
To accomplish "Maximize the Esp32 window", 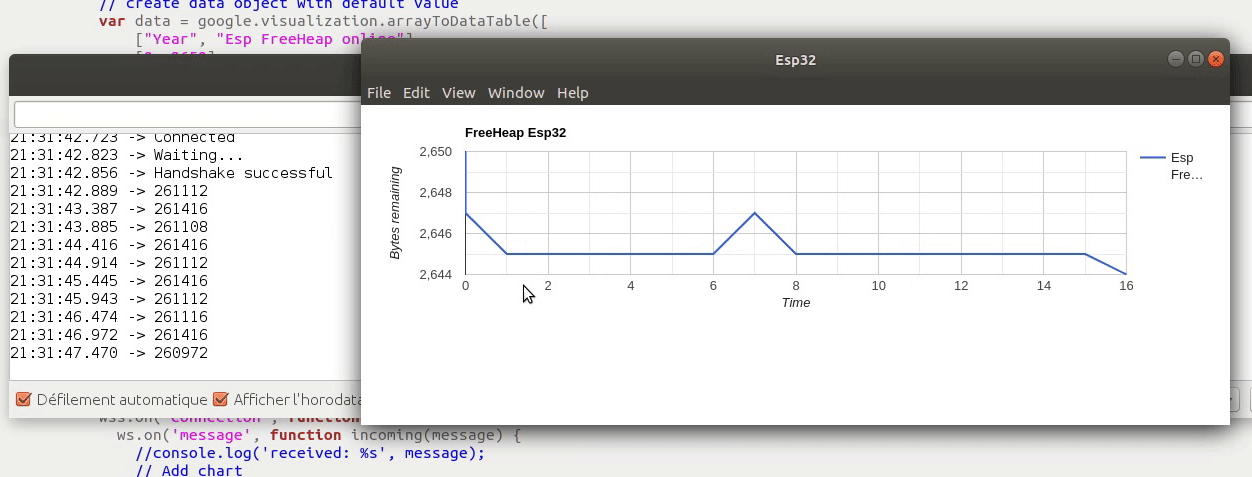I will pyautogui.click(x=1195, y=59).
